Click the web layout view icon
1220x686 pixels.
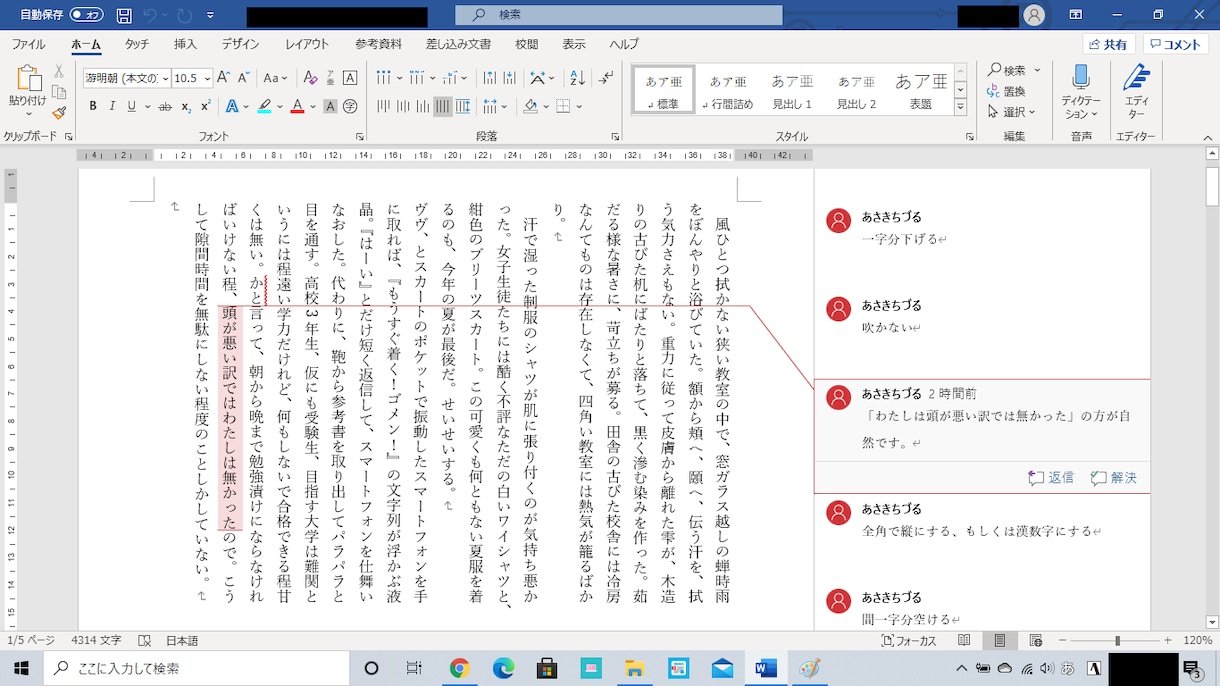[x=1034, y=640]
